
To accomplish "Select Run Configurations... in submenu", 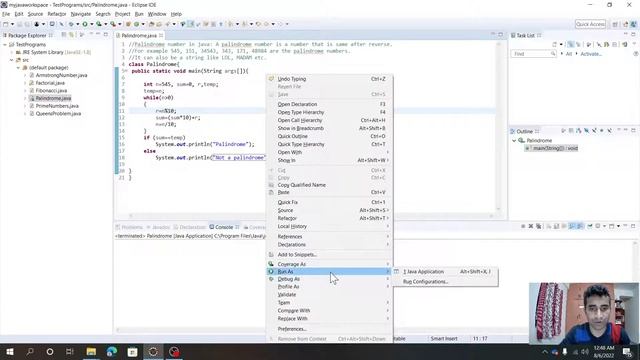I will click(x=445, y=282).
